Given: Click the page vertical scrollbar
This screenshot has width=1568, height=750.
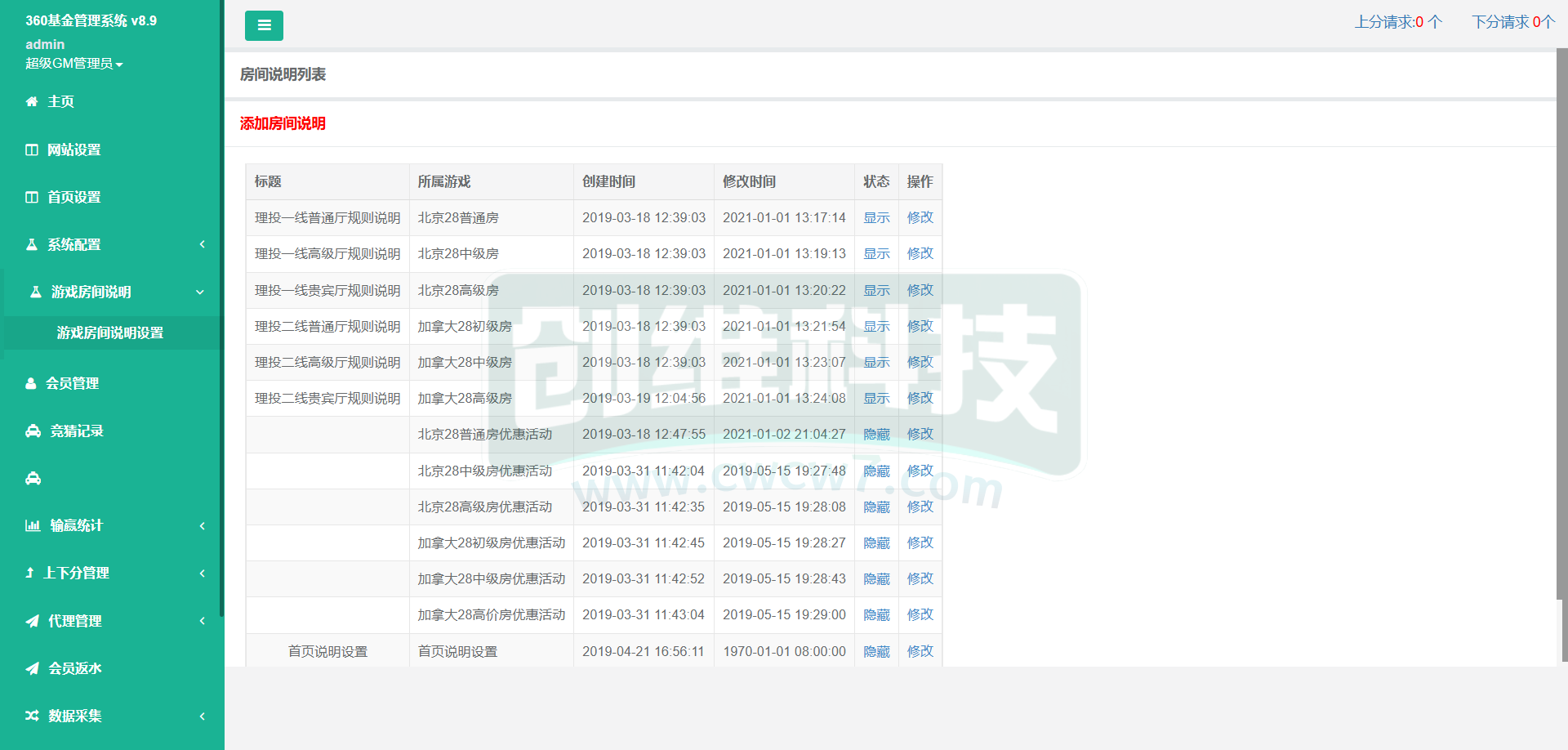Looking at the screenshot, I should tap(1561, 324).
